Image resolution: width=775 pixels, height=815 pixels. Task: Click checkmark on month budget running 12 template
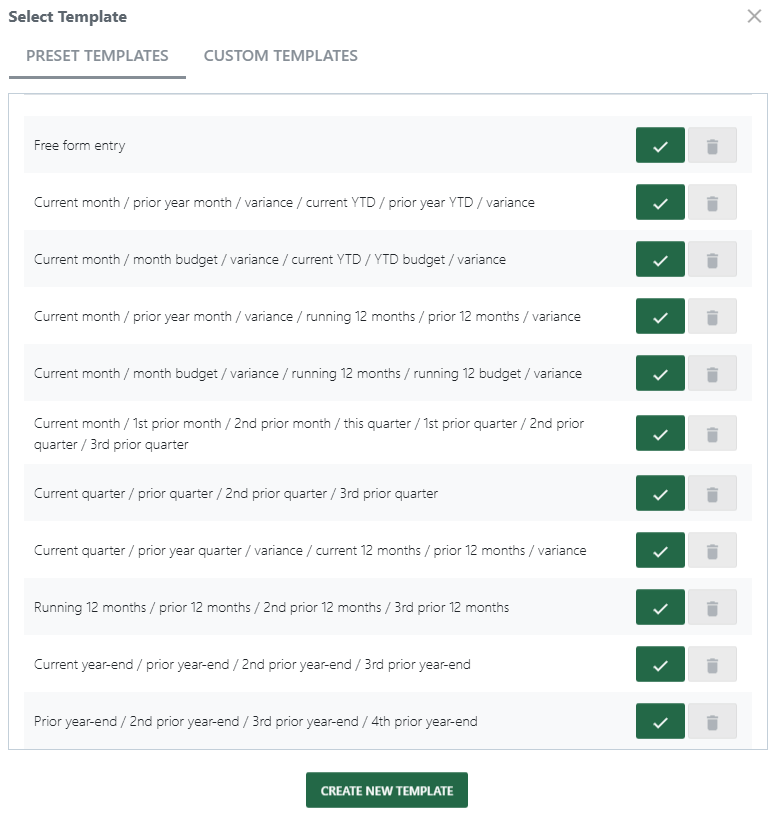tap(660, 373)
